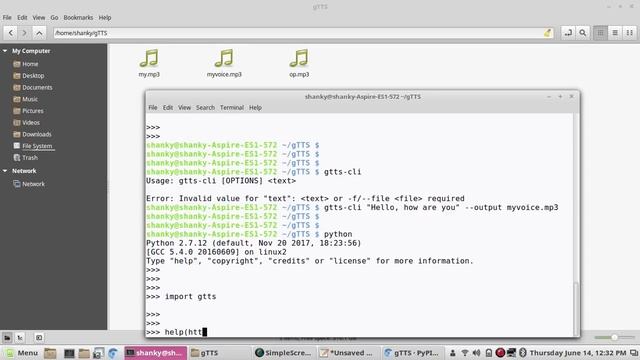This screenshot has height=360, width=640.
Task: Open the Terminal menu
Action: 231,108
